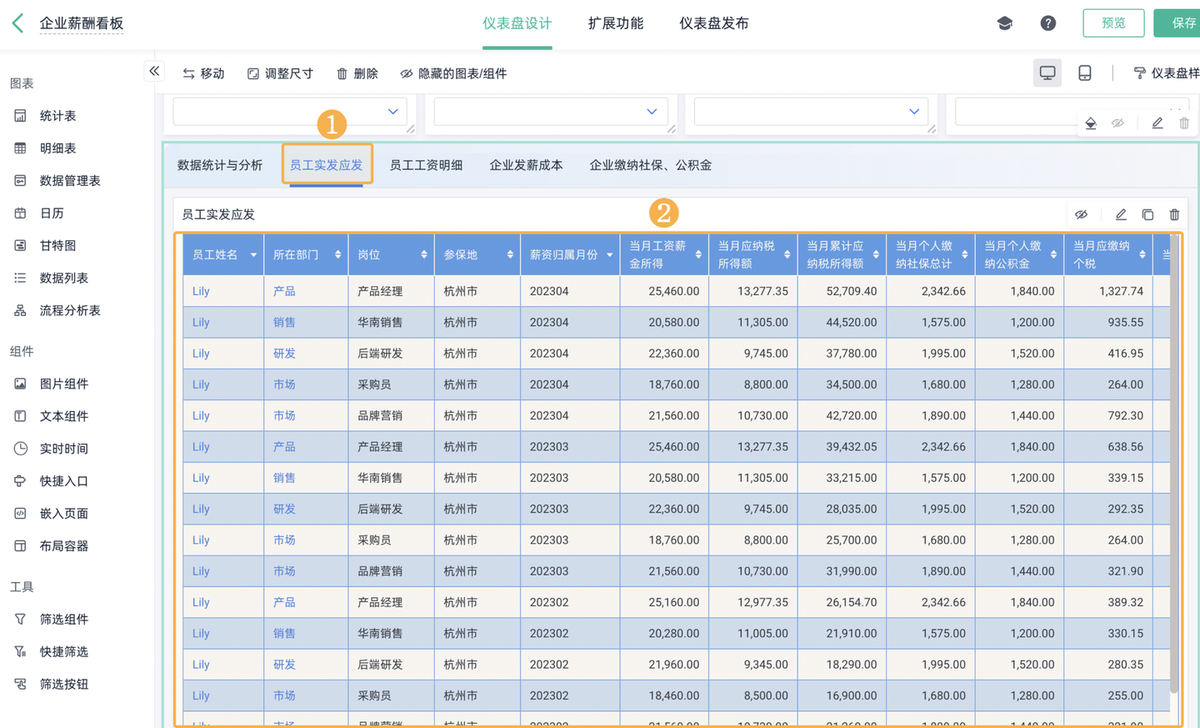Open the graduation cap tutorial icon

click(1005, 23)
